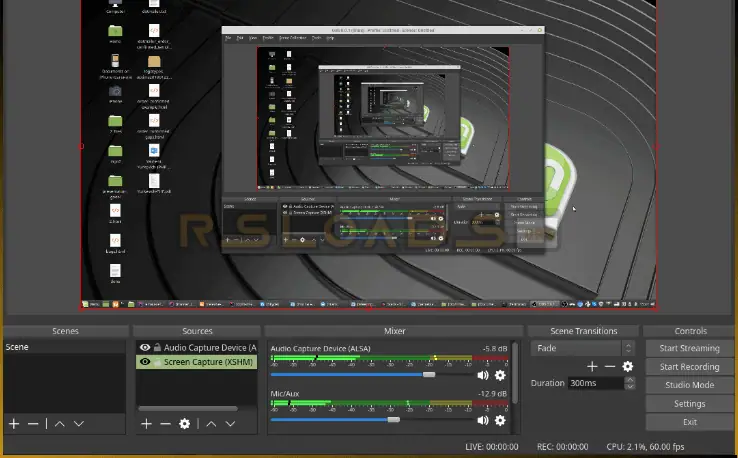
Task: Click the "CPU: 2.1%, 60.00 fps" status text
Action: tap(645, 447)
